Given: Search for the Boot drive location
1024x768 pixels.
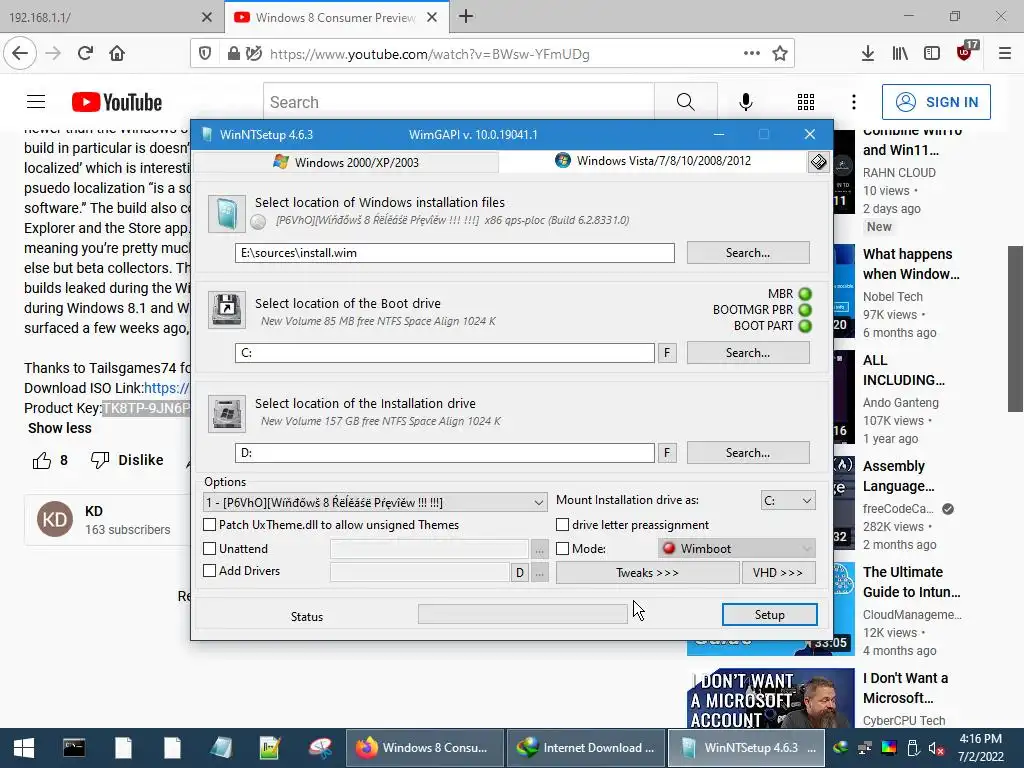Looking at the screenshot, I should (748, 353).
